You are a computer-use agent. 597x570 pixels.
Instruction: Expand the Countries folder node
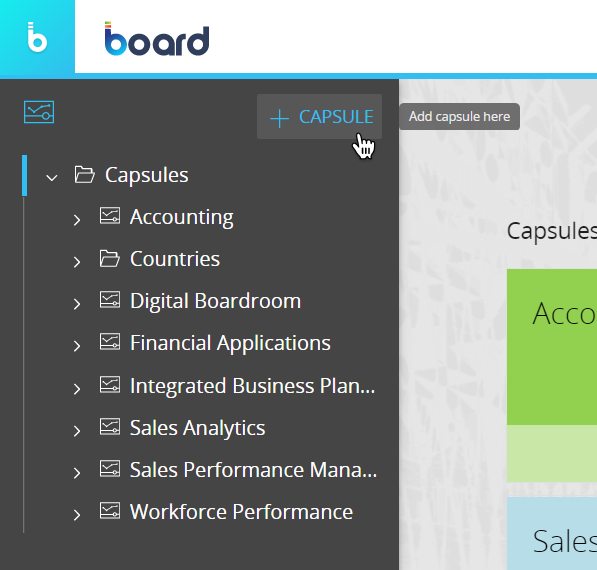(x=77, y=262)
